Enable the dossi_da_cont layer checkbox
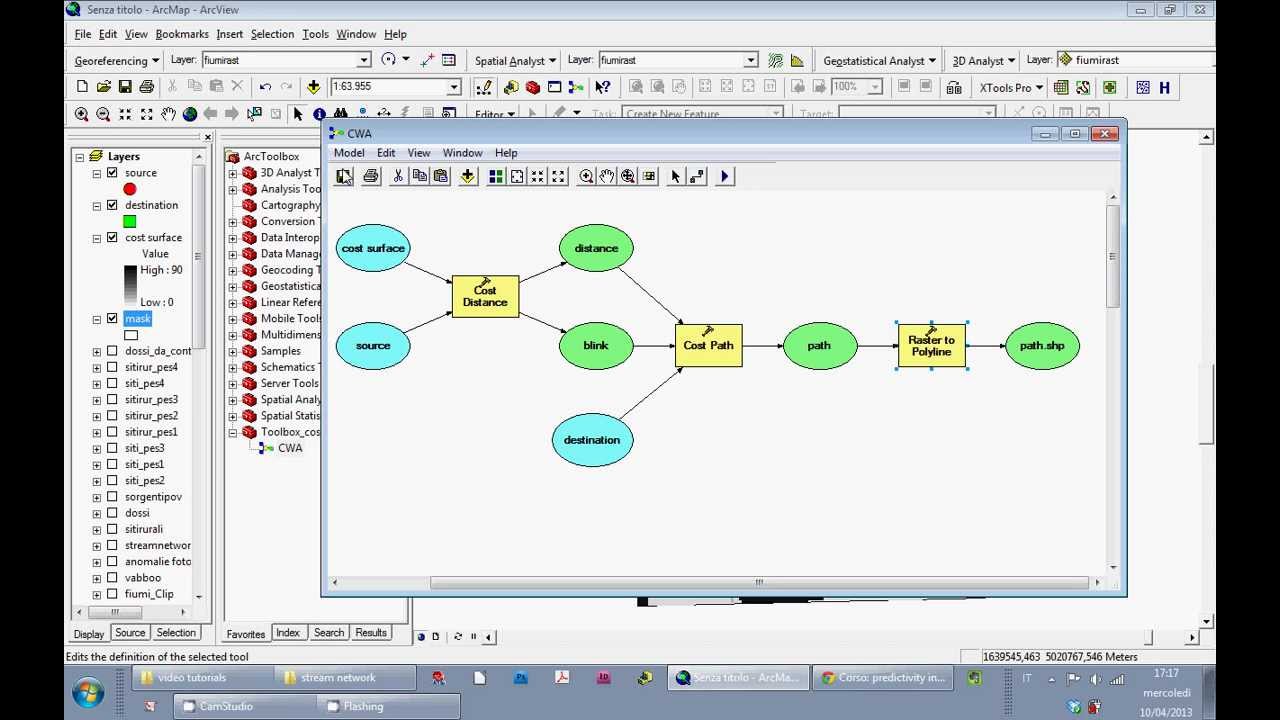1280x720 pixels. [x=112, y=351]
